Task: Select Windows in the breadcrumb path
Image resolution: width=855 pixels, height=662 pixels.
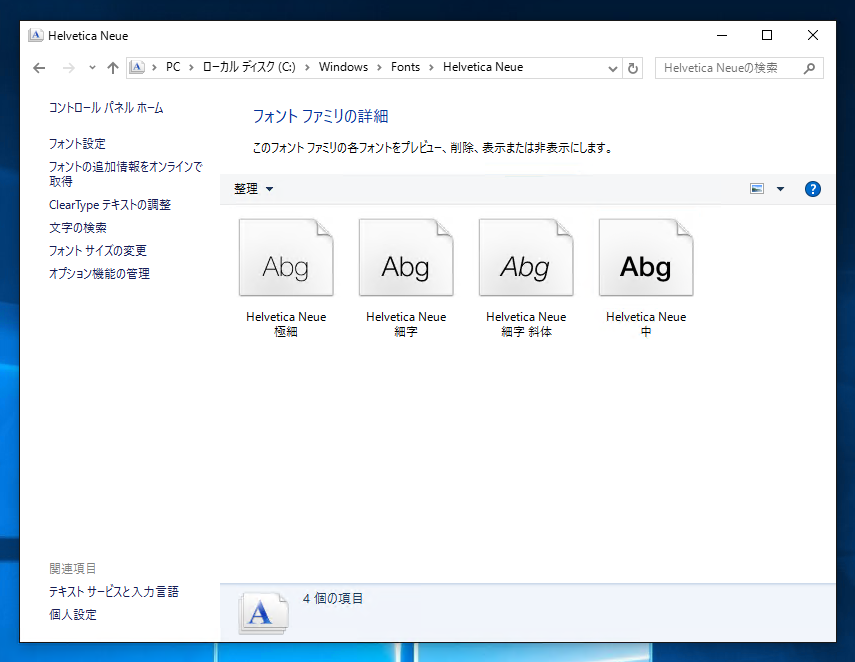Action: [x=344, y=67]
